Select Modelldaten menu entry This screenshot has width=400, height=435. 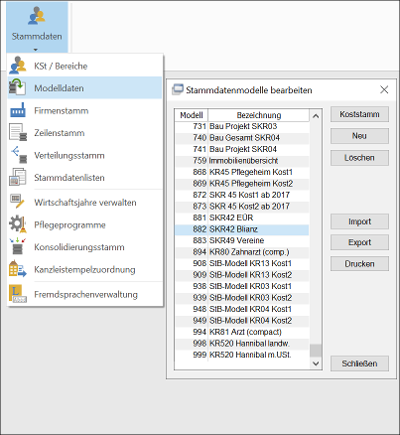85,88
